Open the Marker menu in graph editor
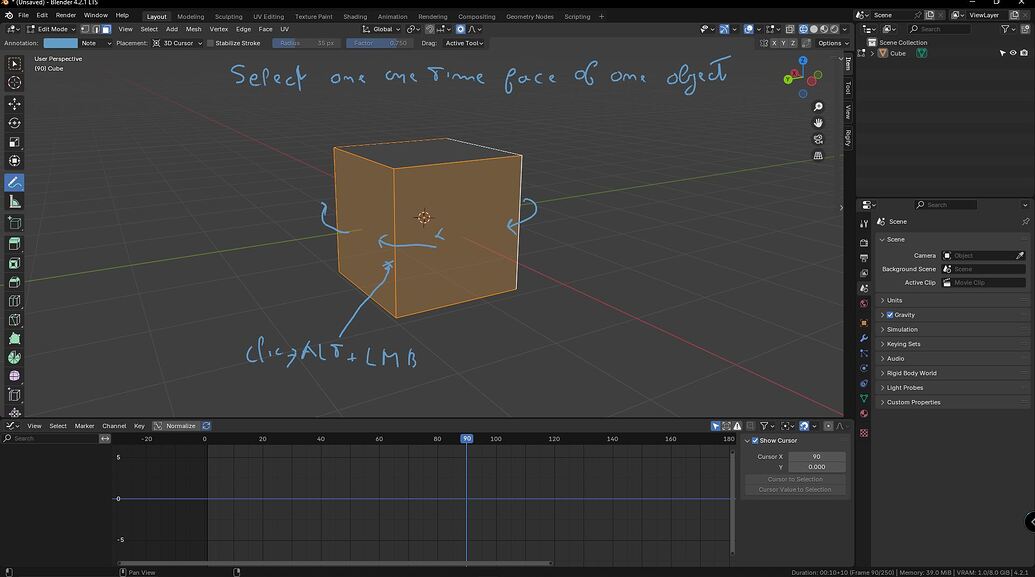Viewport: 1035px width, 577px height. tap(84, 426)
